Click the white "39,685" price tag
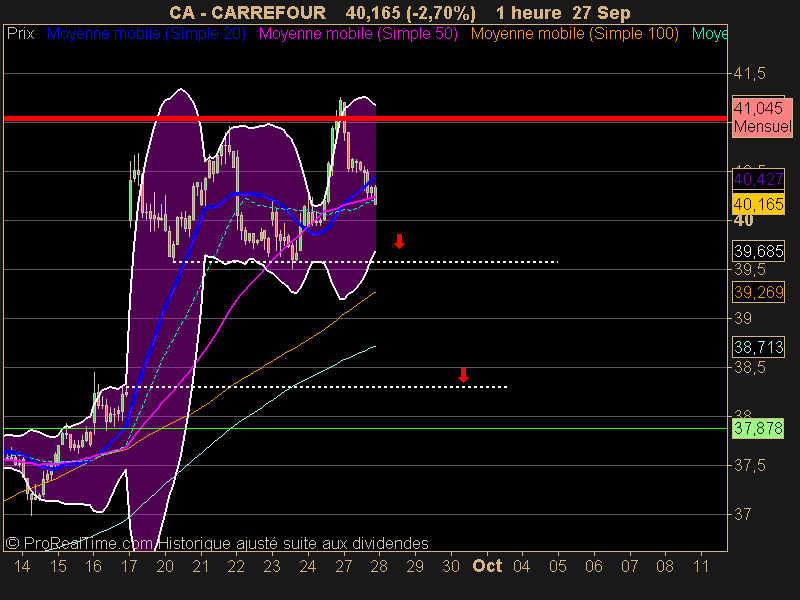 (x=758, y=251)
